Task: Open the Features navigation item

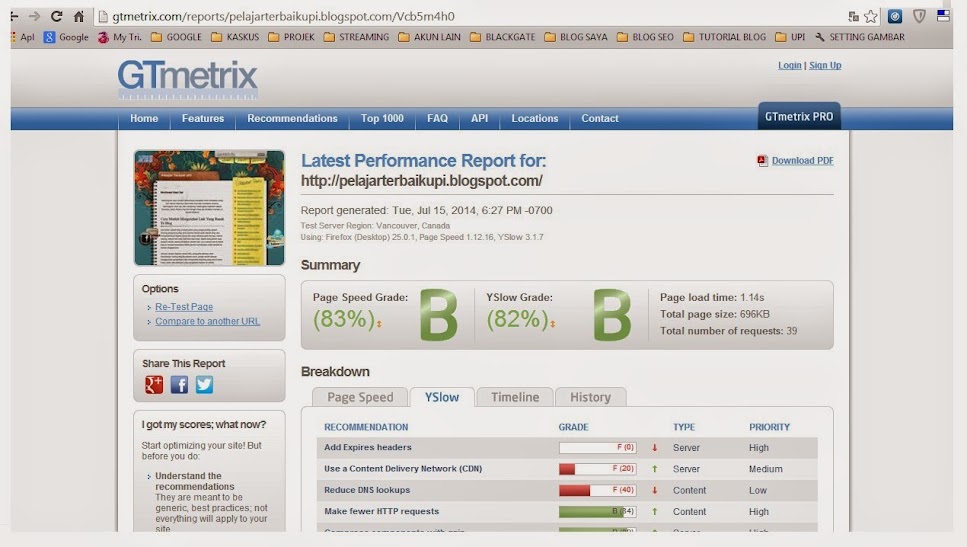Action: pyautogui.click(x=203, y=118)
